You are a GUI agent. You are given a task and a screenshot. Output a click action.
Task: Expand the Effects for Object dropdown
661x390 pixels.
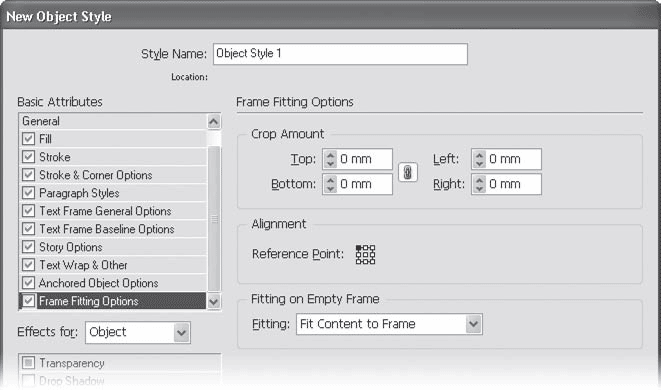point(138,332)
